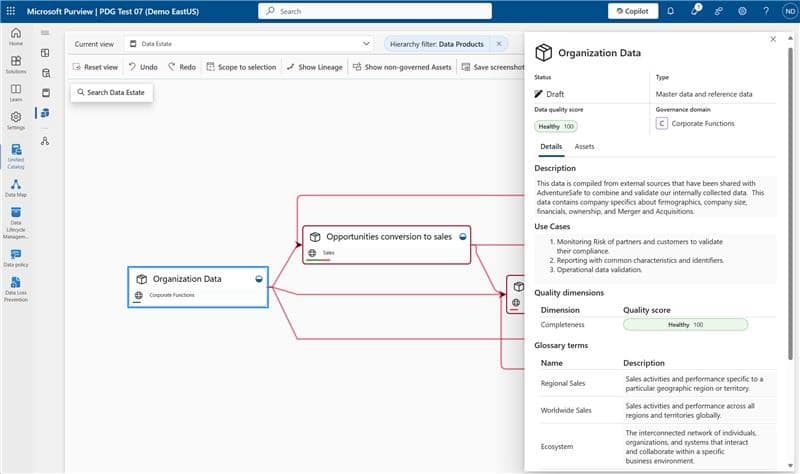Click Regional Sales glossary term
The width and height of the screenshot is (800, 474).
[563, 383]
